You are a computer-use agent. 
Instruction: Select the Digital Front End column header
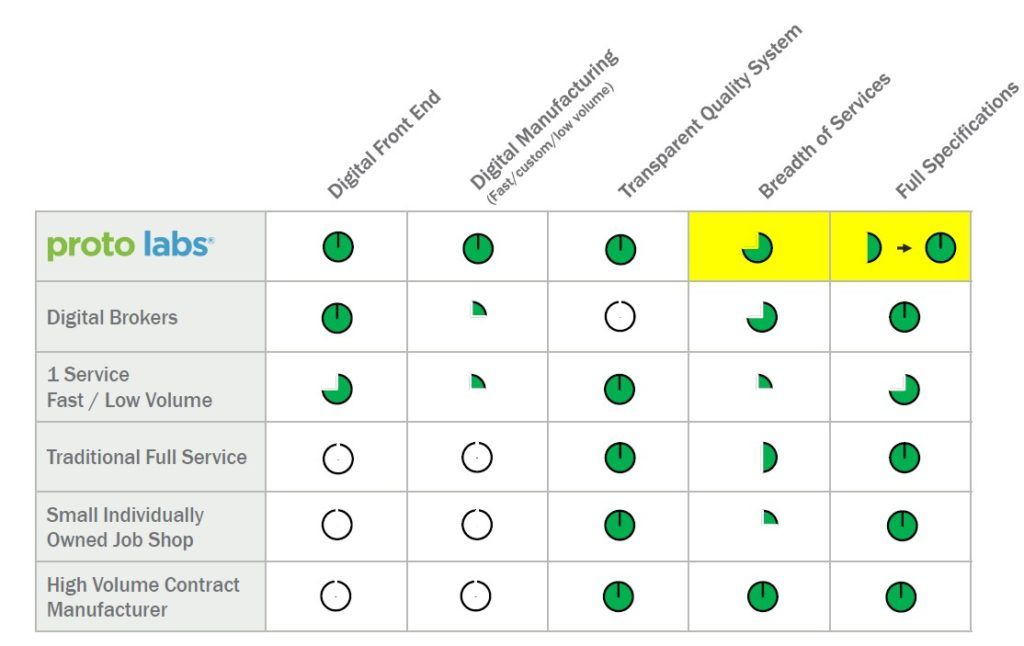pos(385,146)
